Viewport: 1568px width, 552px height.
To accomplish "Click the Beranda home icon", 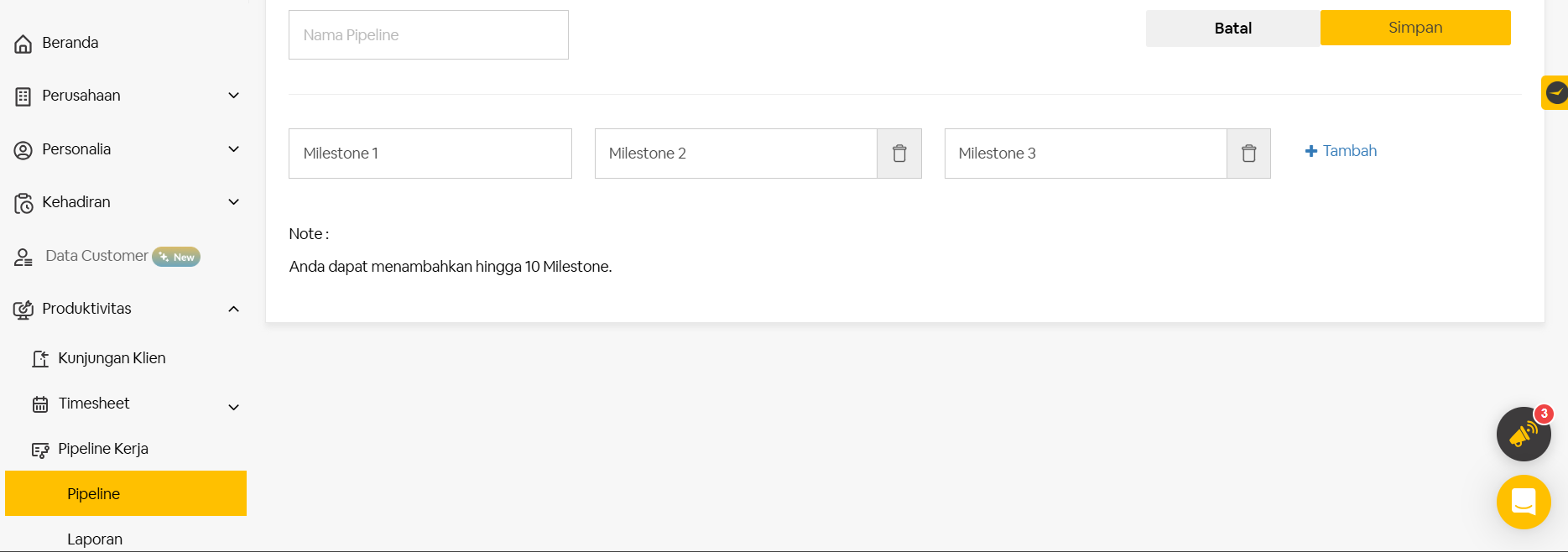I will tap(23, 44).
